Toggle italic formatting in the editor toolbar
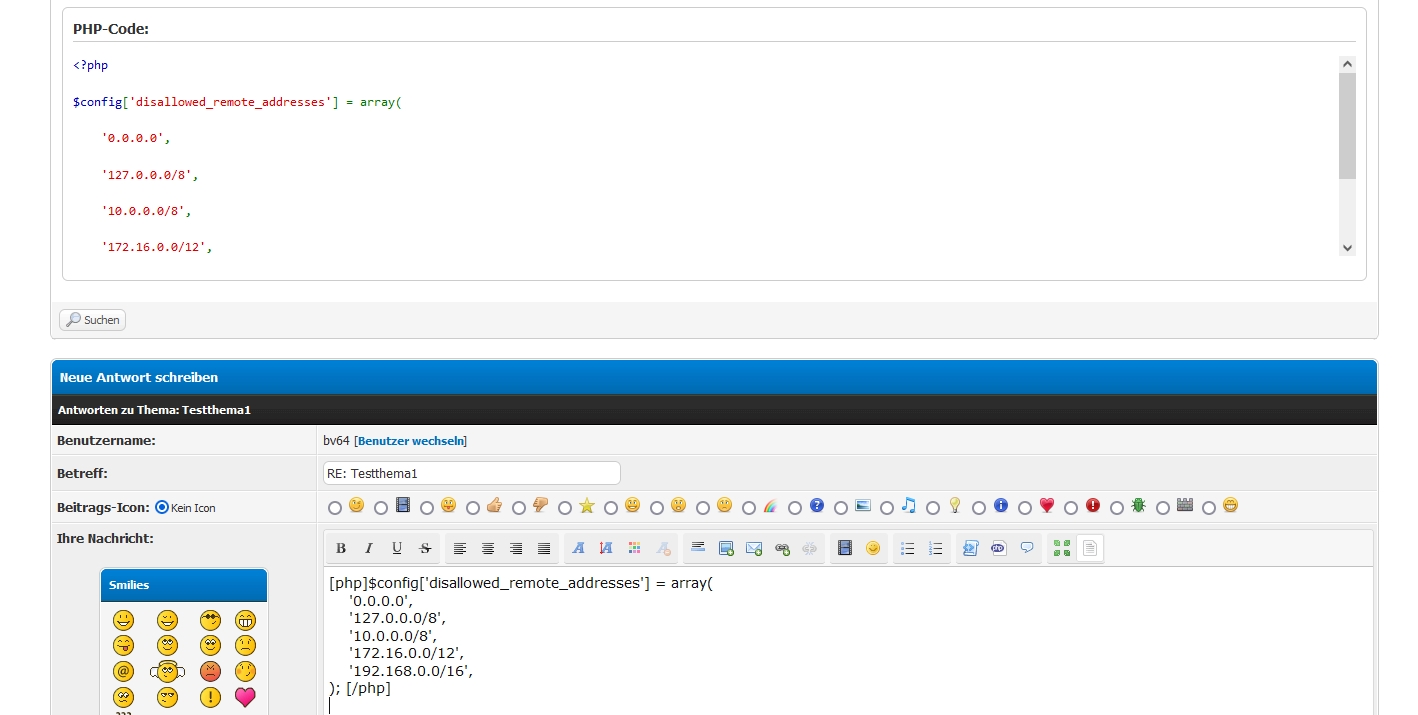Image resolution: width=1418 pixels, height=715 pixels. (369, 548)
